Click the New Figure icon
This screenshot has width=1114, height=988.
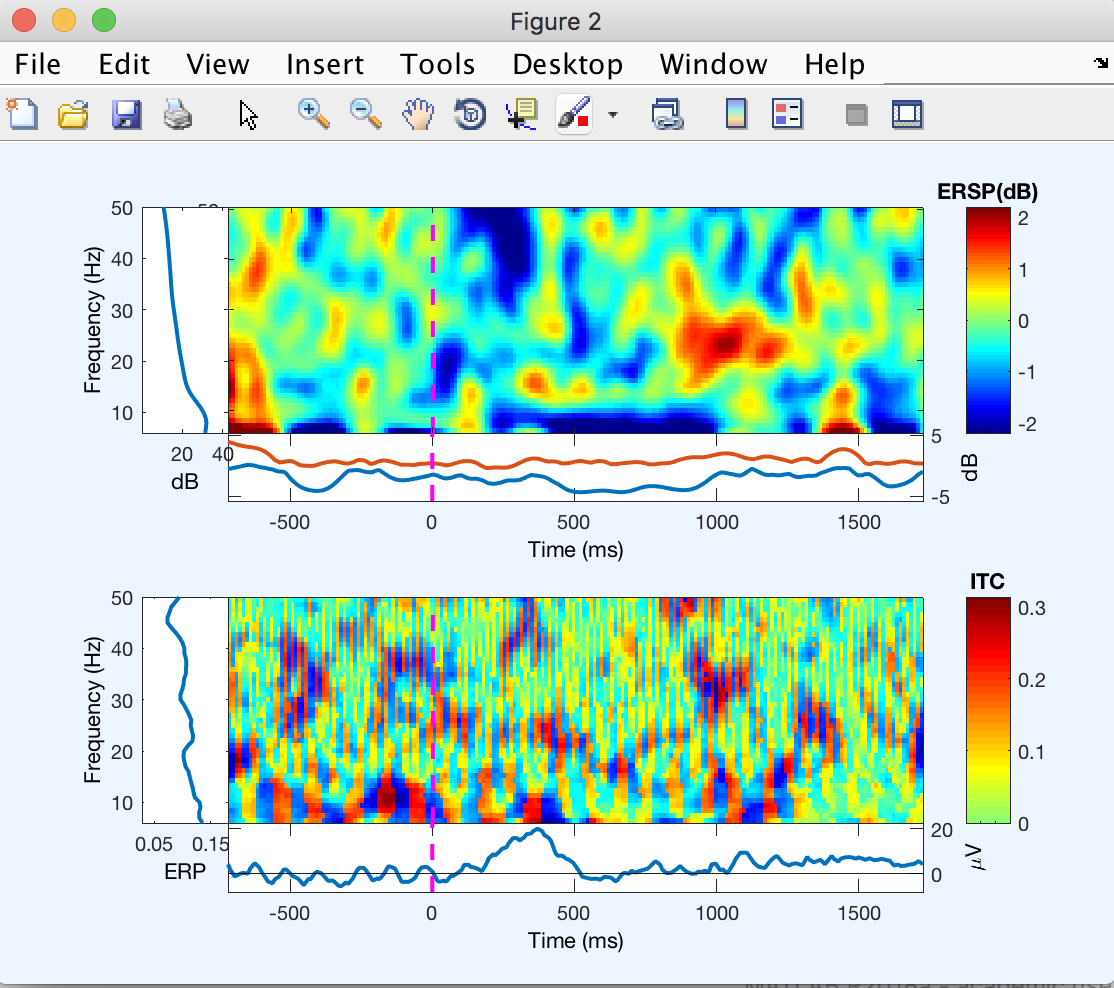[22, 114]
